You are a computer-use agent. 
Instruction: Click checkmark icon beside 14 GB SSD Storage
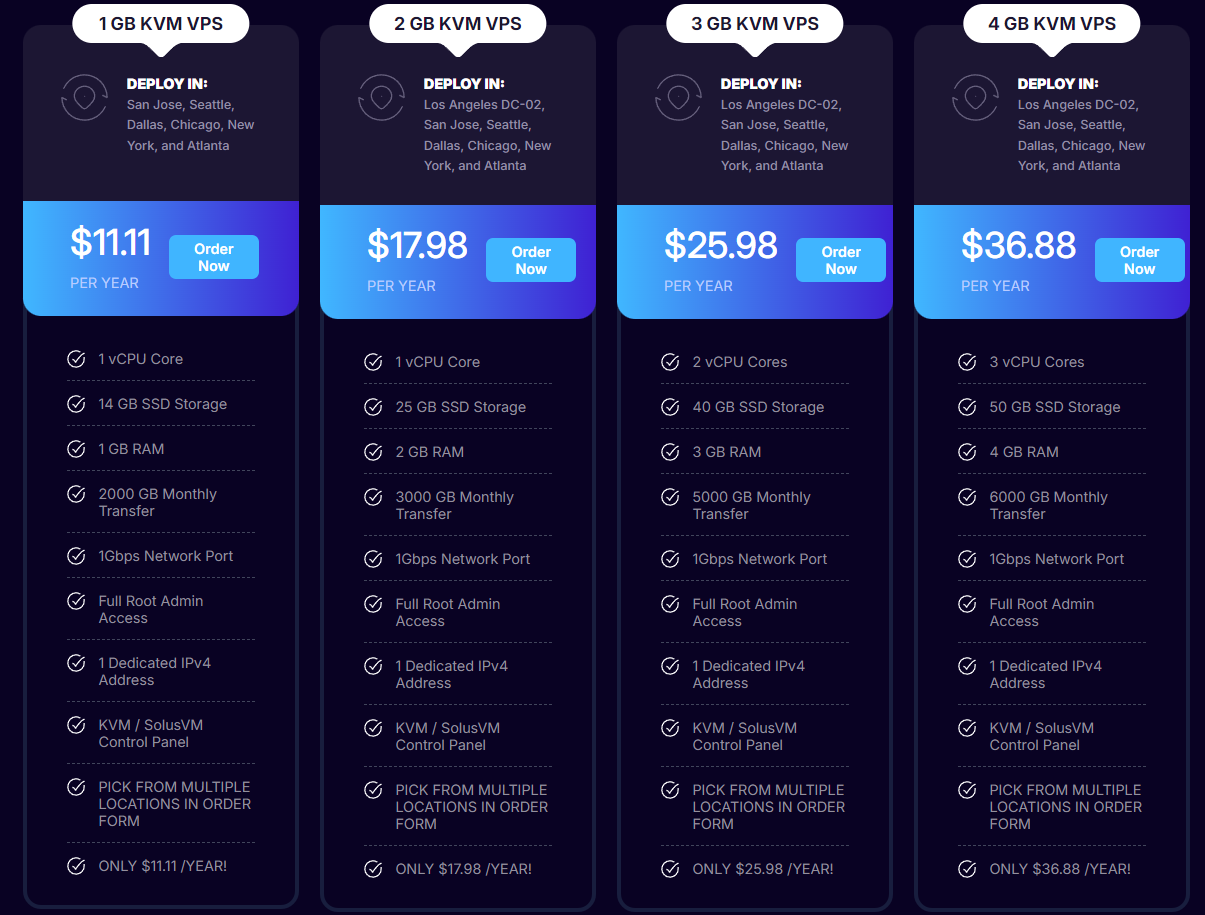(76, 404)
